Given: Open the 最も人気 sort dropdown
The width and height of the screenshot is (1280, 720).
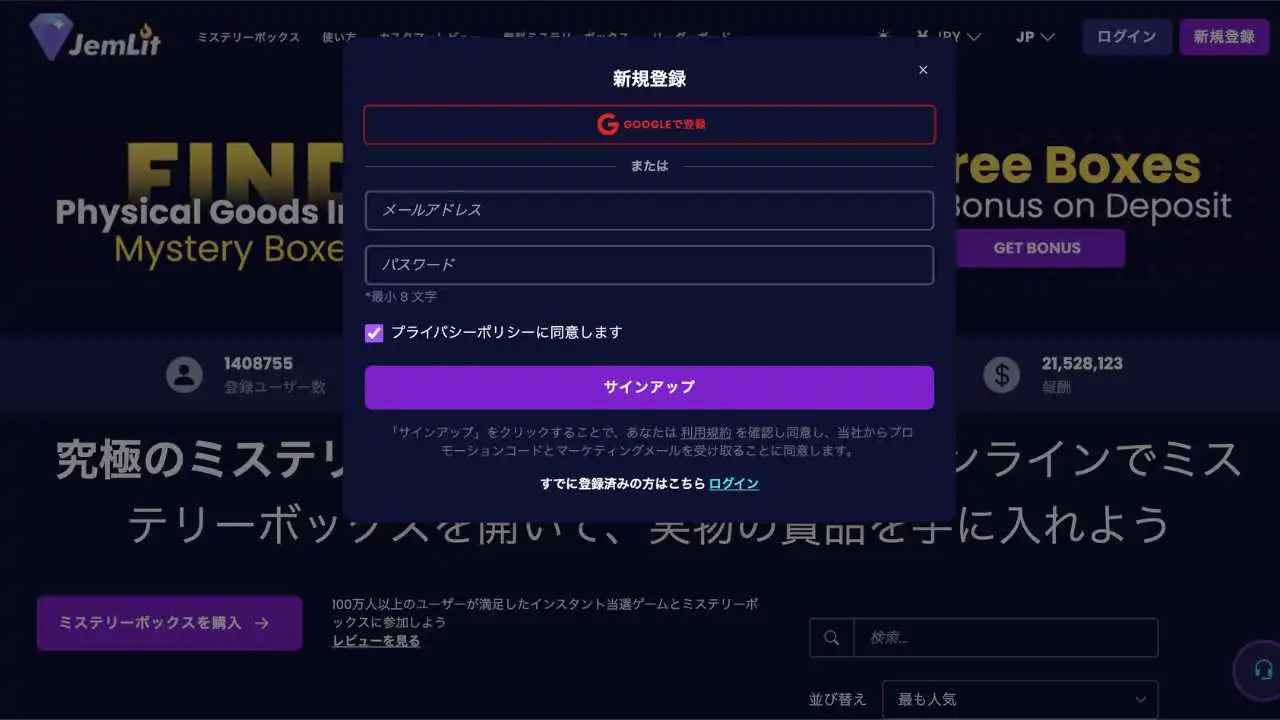Looking at the screenshot, I should (x=1020, y=700).
